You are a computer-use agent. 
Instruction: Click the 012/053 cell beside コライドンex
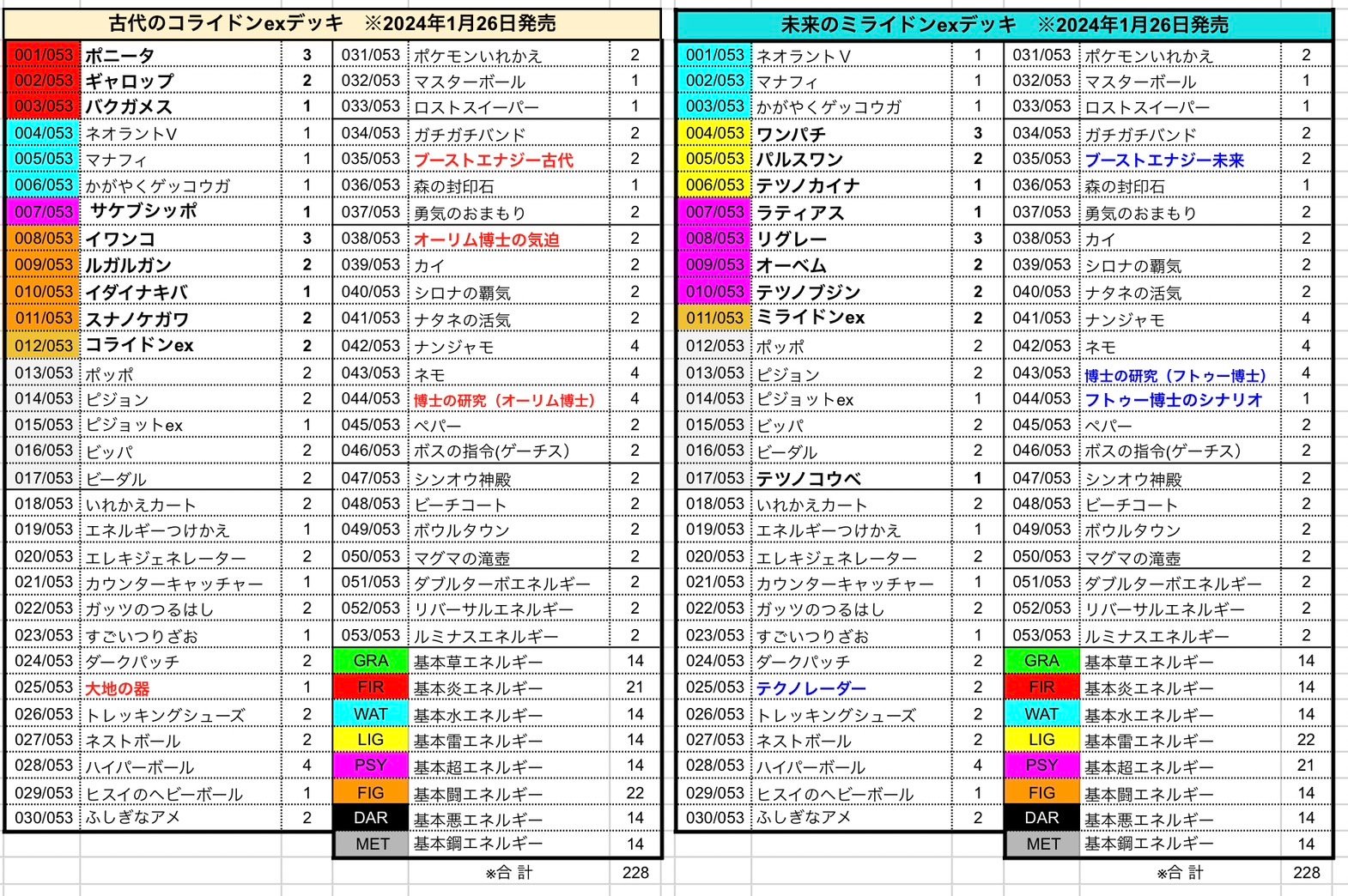43,346
